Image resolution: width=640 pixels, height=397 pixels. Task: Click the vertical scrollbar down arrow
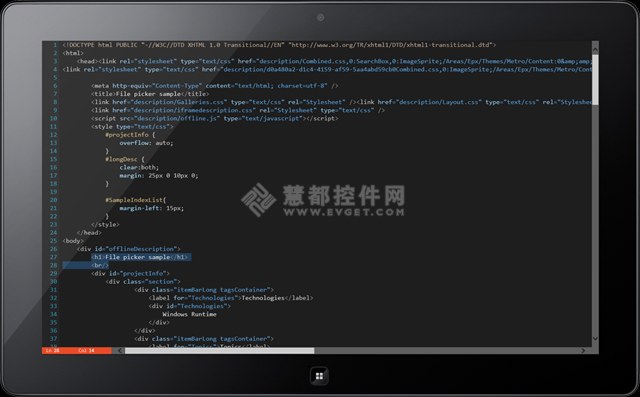click(x=595, y=338)
